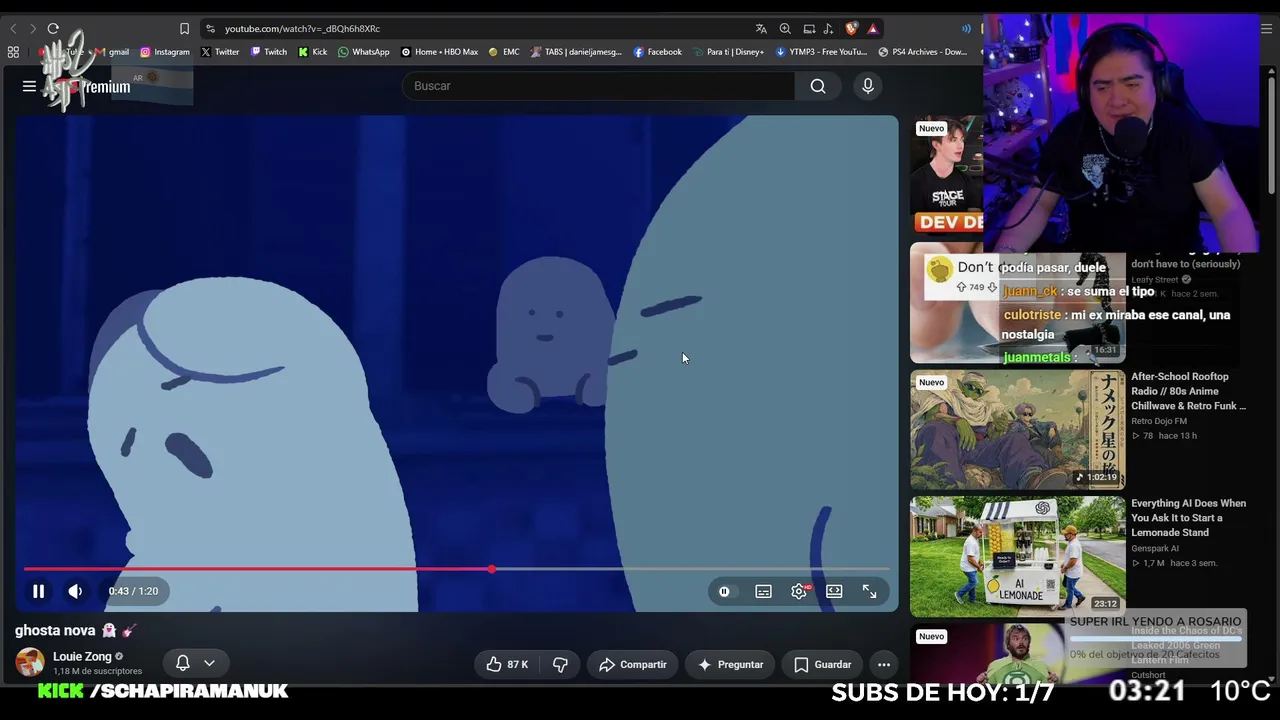Open the WhatsApp bookmark
This screenshot has height=720, width=1280.
(364, 52)
